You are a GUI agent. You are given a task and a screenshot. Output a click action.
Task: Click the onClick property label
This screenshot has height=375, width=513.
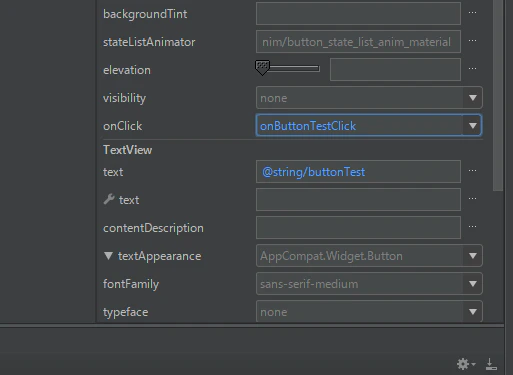122,126
